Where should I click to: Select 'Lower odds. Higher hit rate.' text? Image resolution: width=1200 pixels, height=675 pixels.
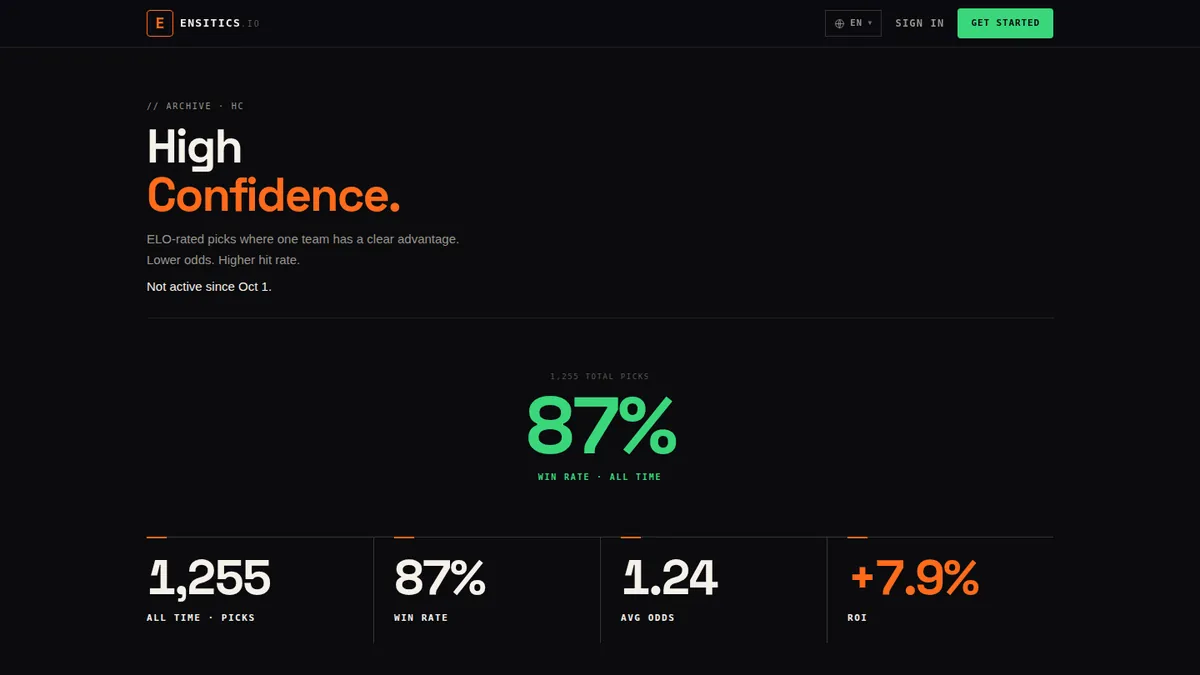click(x=223, y=260)
